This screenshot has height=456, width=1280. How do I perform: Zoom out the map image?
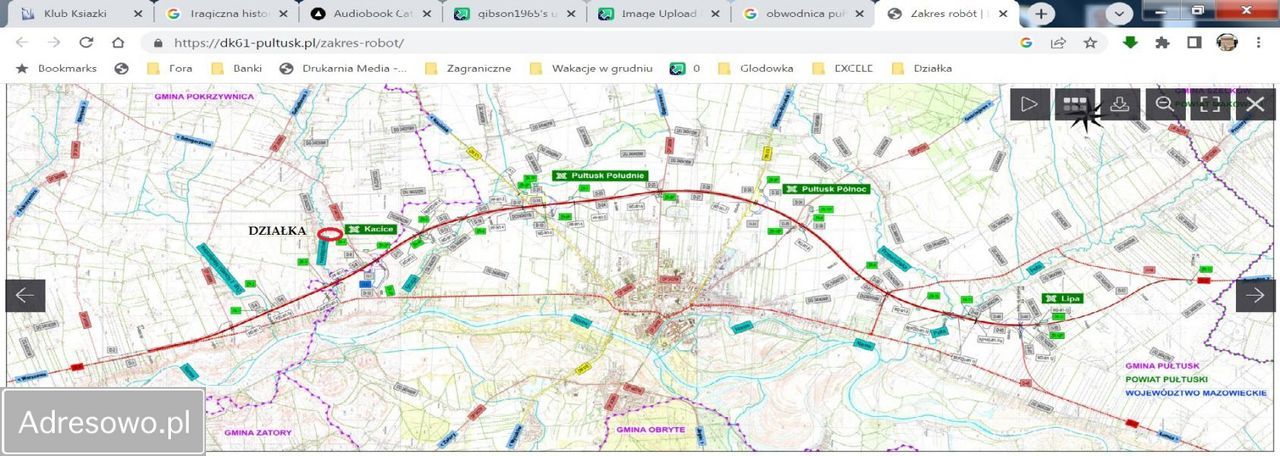(1165, 104)
